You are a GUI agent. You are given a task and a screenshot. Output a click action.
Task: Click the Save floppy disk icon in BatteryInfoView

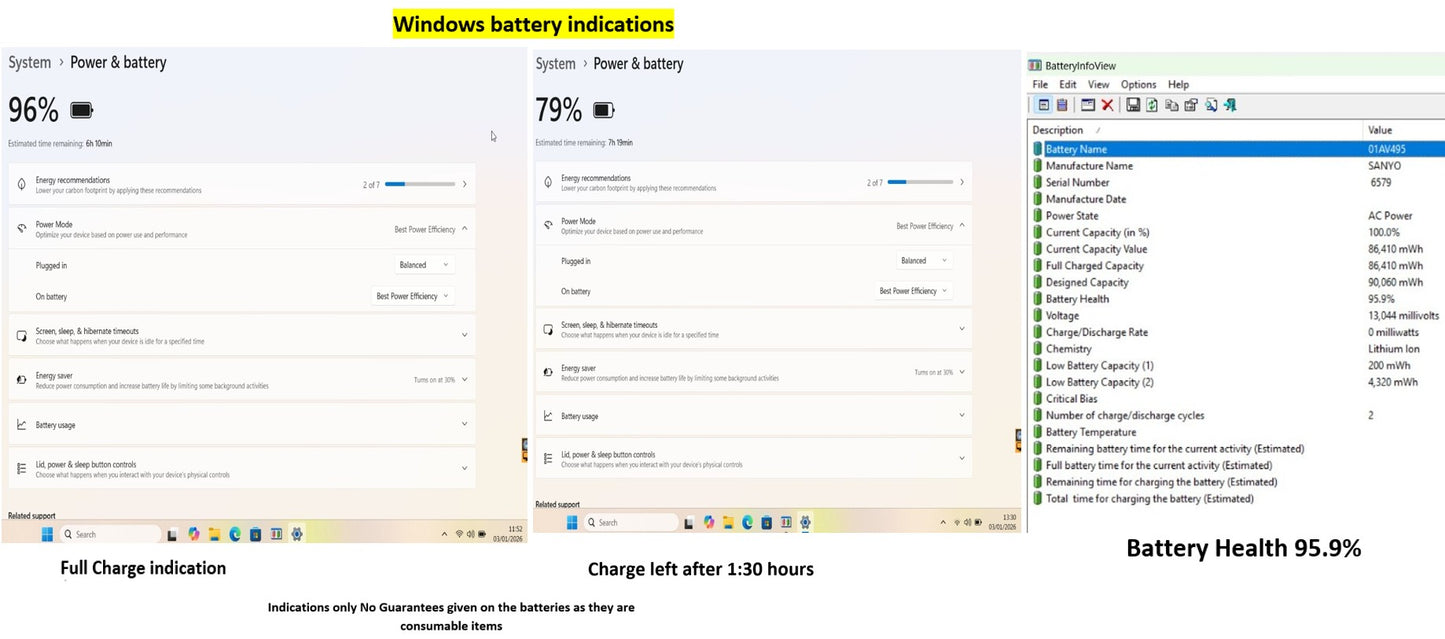(x=1133, y=105)
